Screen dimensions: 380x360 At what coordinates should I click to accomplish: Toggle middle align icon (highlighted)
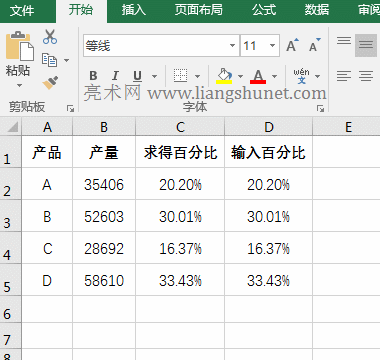366,45
